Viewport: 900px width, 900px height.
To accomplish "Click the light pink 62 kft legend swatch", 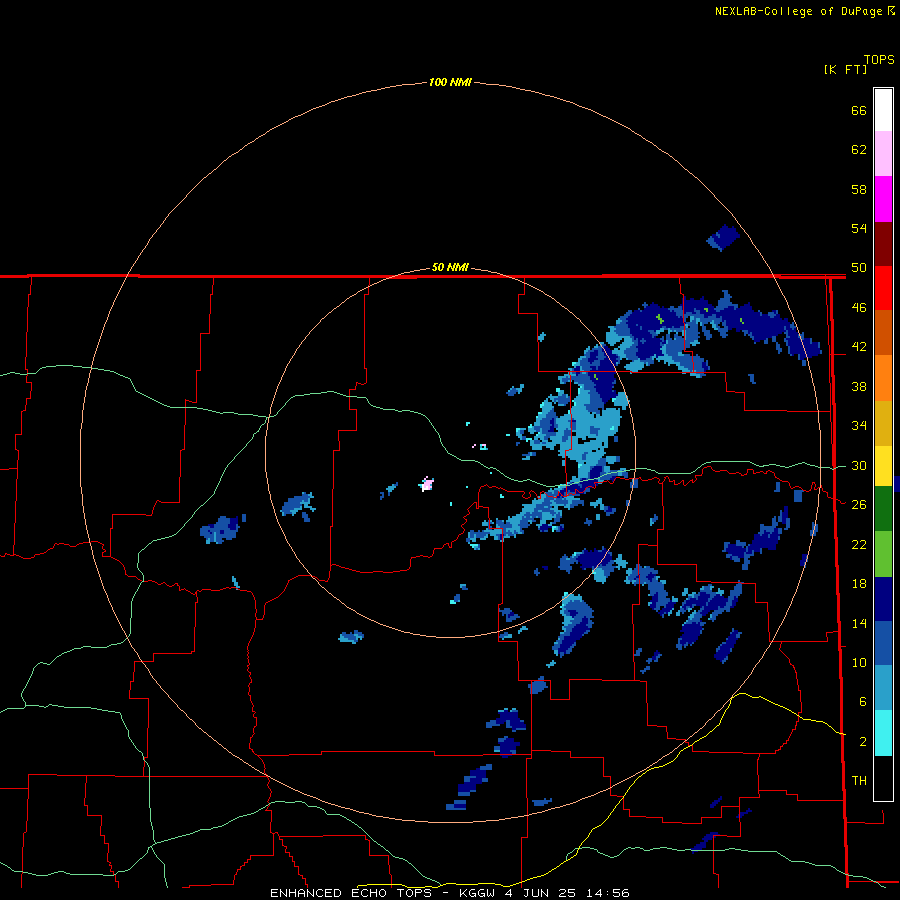I will 883,153.
